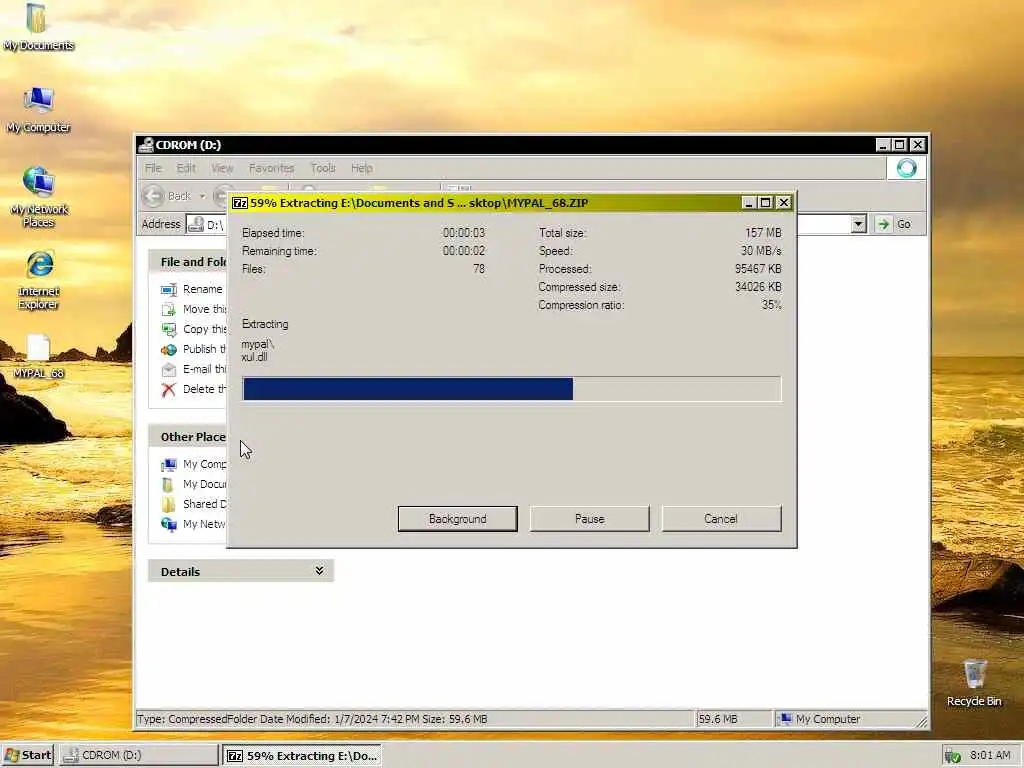This screenshot has width=1024, height=768.
Task: Open the File menu in CDROM window
Action: pos(153,168)
